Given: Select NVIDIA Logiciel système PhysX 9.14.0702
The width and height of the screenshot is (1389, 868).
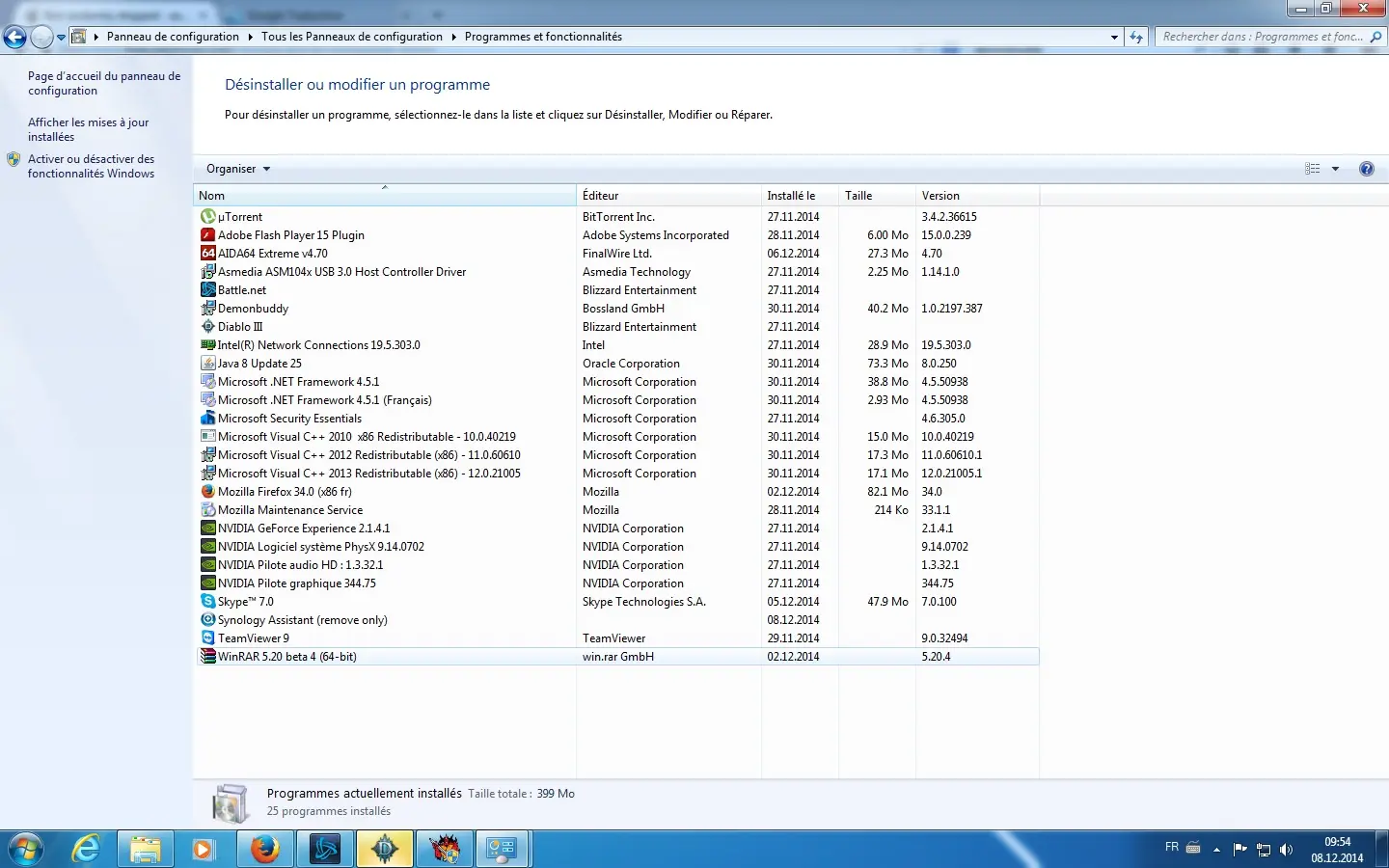Looking at the screenshot, I should (617, 547).
